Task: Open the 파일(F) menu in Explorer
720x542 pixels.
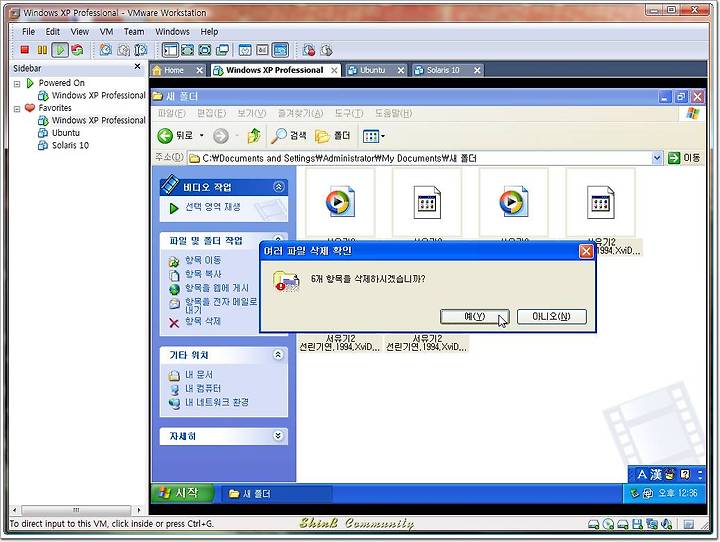Action: click(x=171, y=113)
